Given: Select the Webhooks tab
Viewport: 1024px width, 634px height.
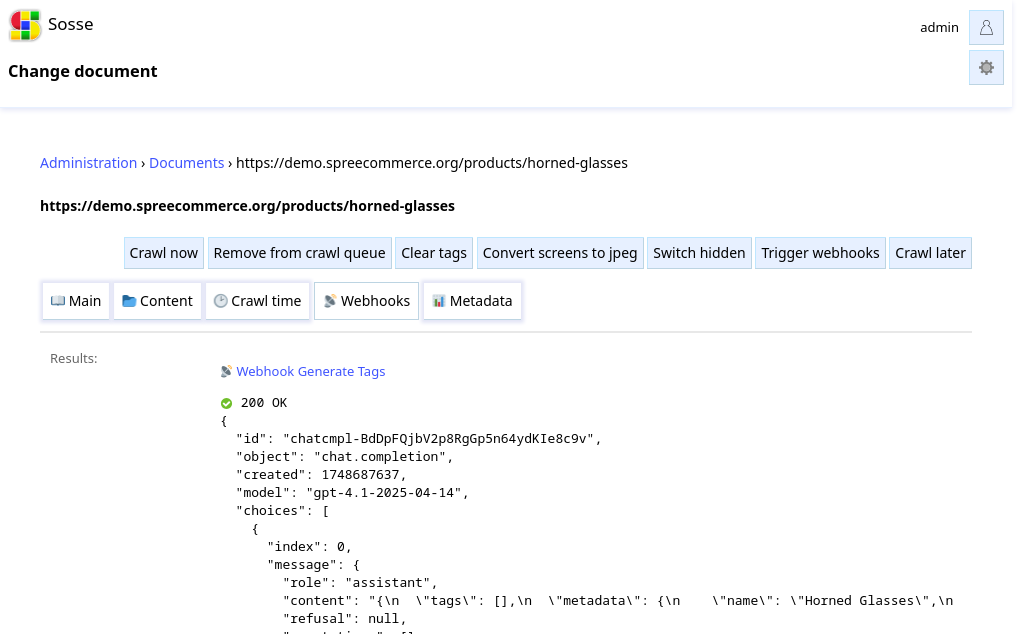Looking at the screenshot, I should point(366,301).
